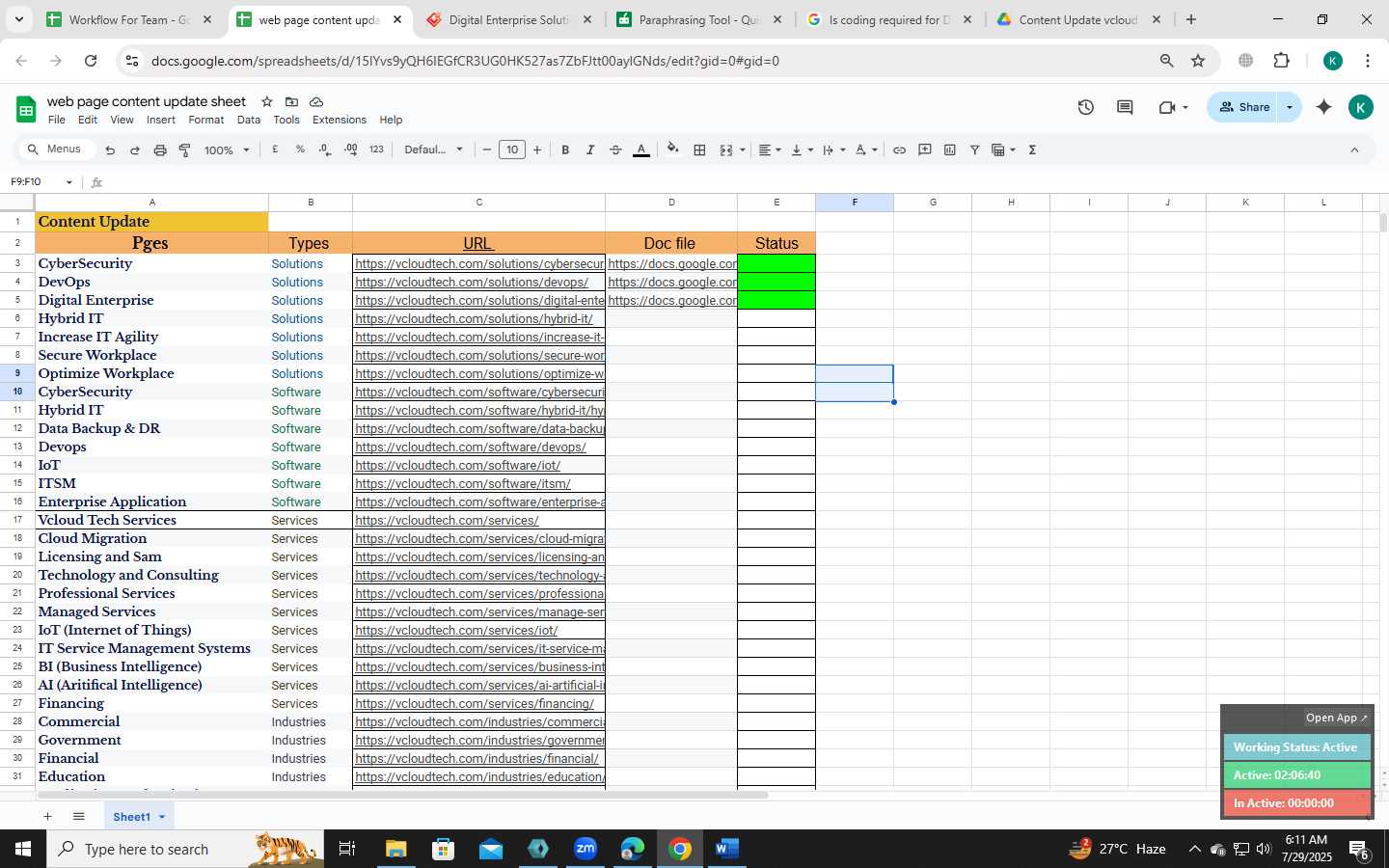The height and width of the screenshot is (868, 1389).
Task: Show all sheets list icon
Action: coord(79,817)
